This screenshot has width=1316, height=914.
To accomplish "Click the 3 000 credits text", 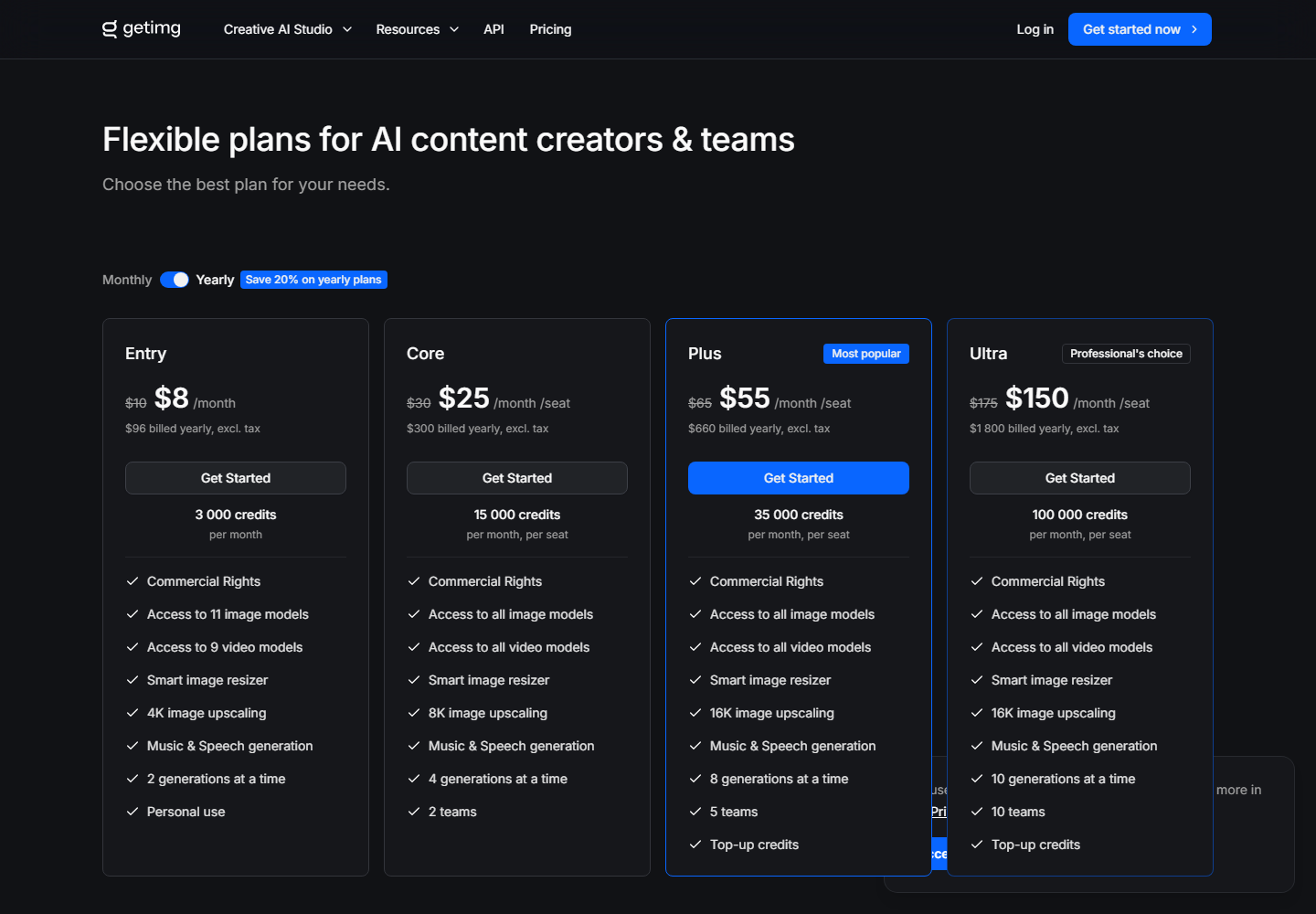I will click(236, 515).
